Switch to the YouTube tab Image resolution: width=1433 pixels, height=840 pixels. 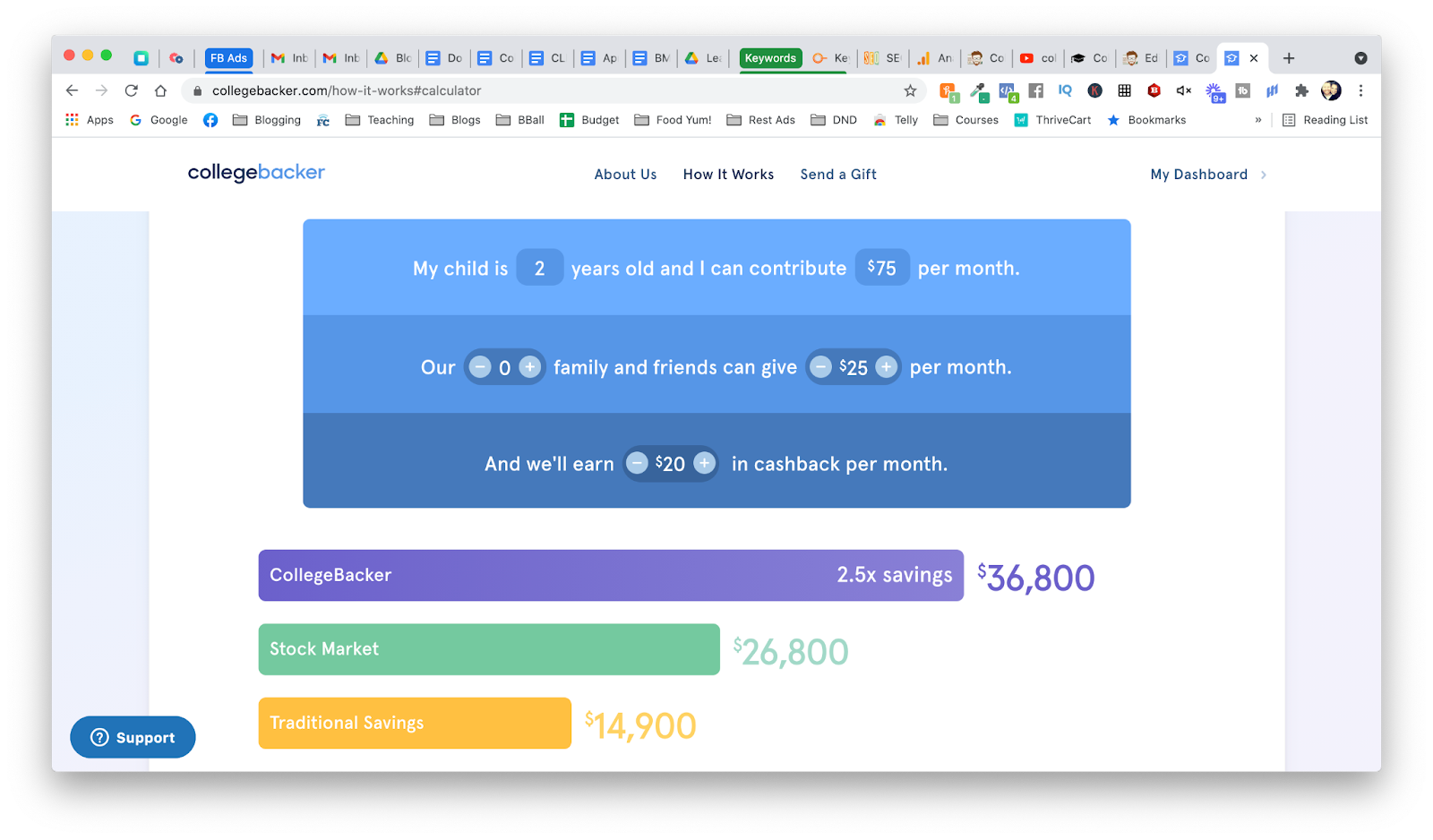1038,58
